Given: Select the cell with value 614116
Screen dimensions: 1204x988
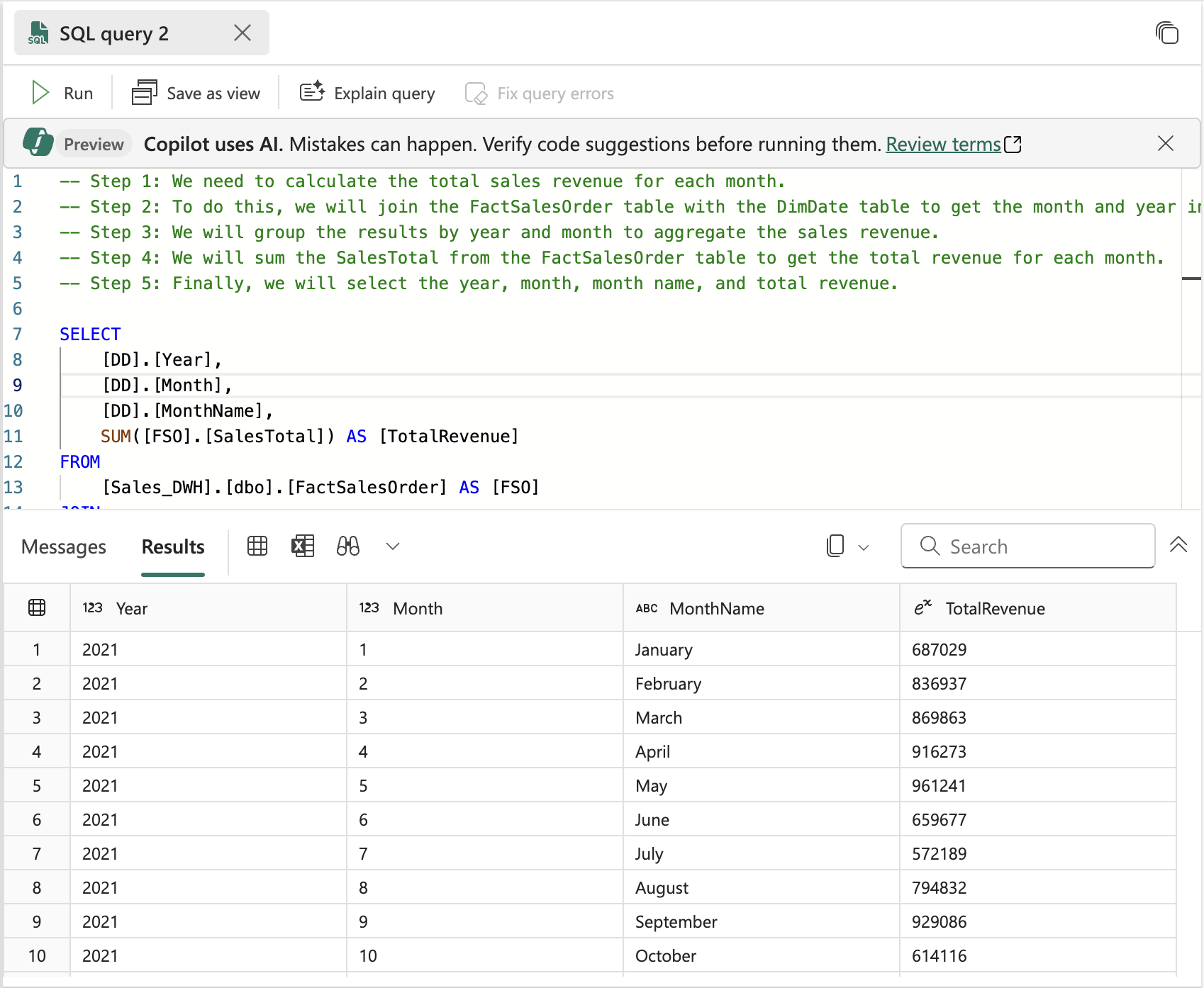Looking at the screenshot, I should pos(1038,955).
